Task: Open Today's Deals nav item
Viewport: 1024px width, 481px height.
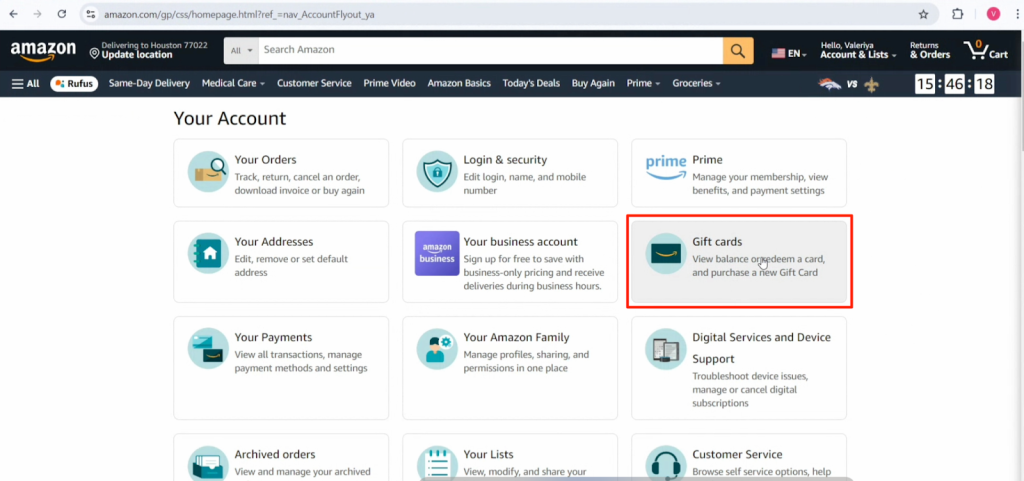Action: pyautogui.click(x=531, y=83)
